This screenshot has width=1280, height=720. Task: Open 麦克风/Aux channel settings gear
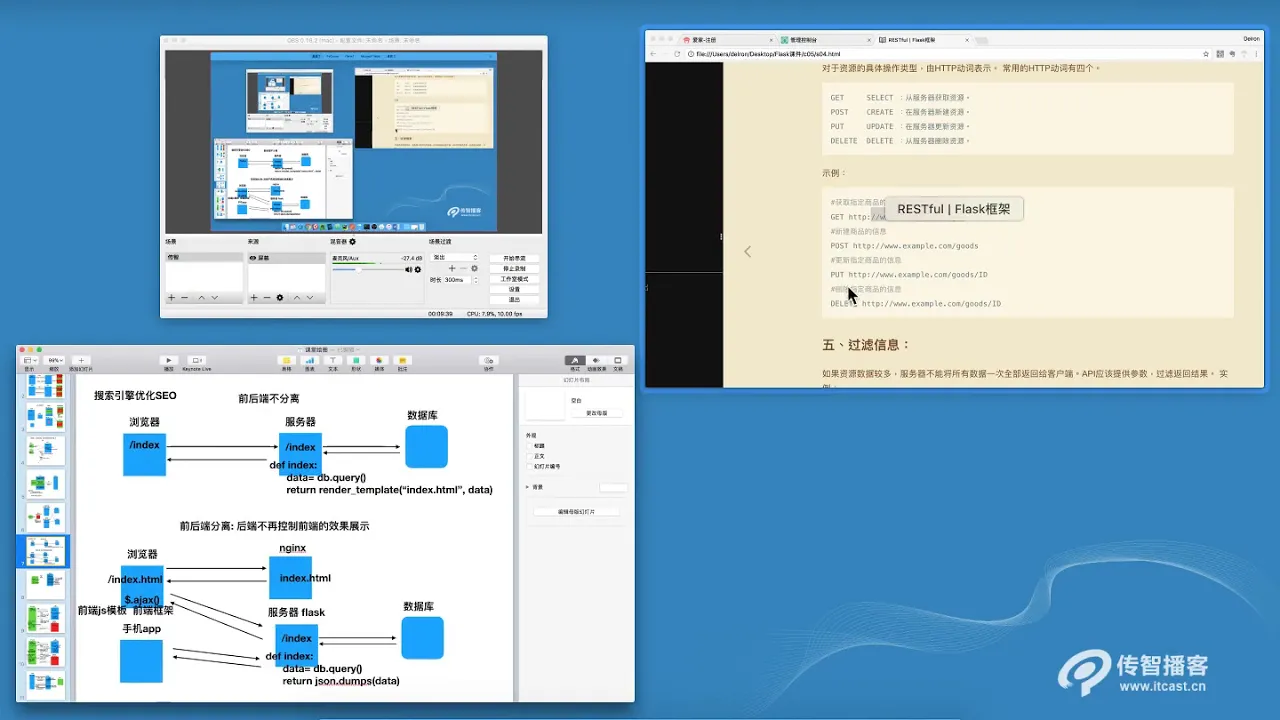click(418, 269)
